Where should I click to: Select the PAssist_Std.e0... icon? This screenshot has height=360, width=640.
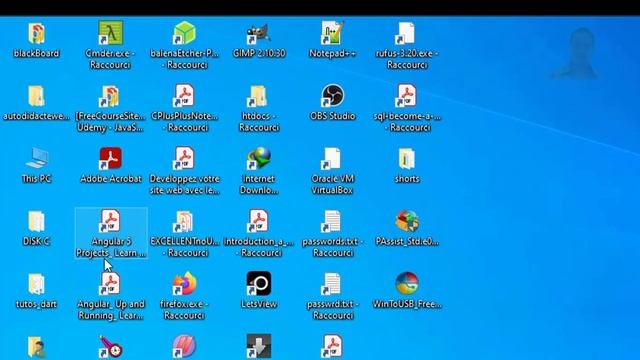click(407, 221)
